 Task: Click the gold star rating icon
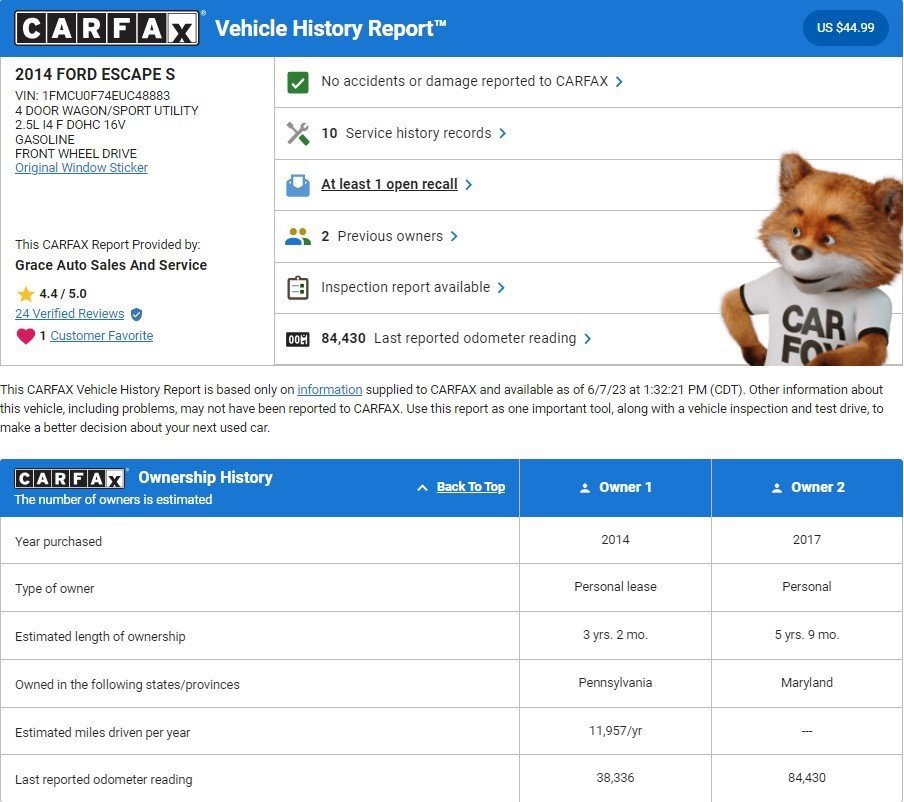(x=25, y=294)
